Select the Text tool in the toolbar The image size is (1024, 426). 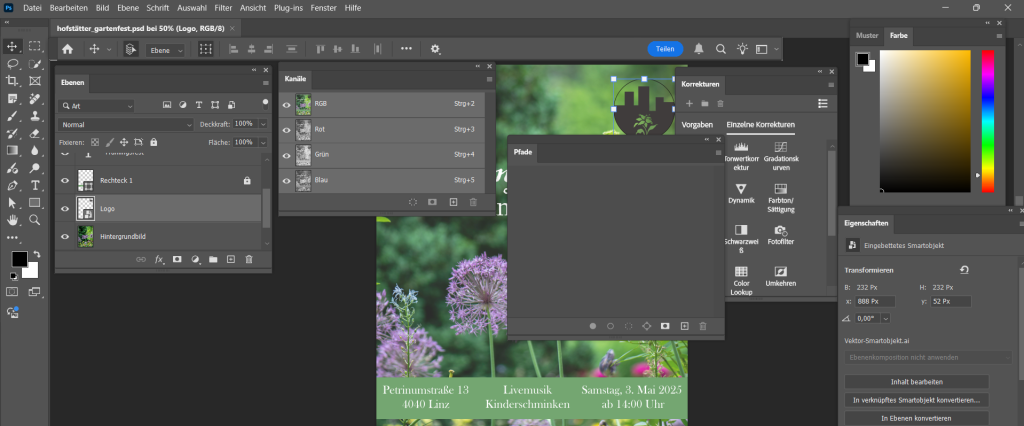(x=35, y=185)
